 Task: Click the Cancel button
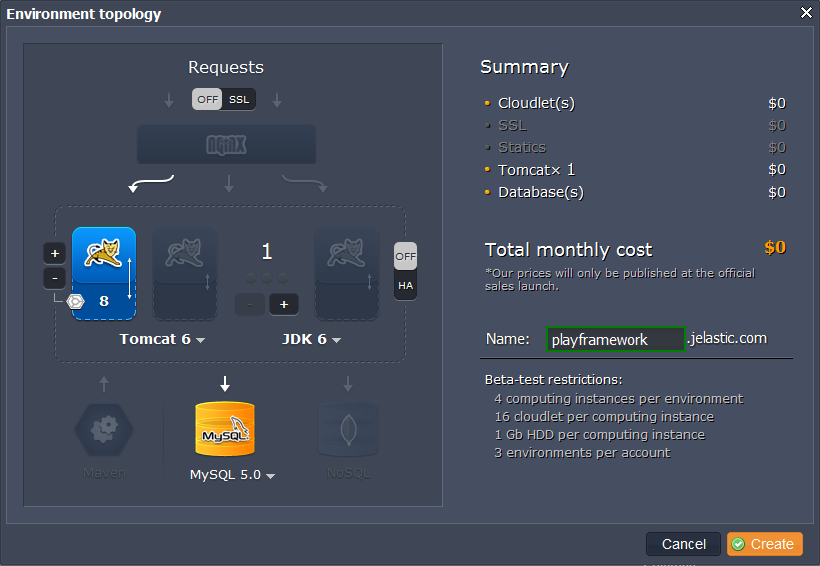point(684,544)
